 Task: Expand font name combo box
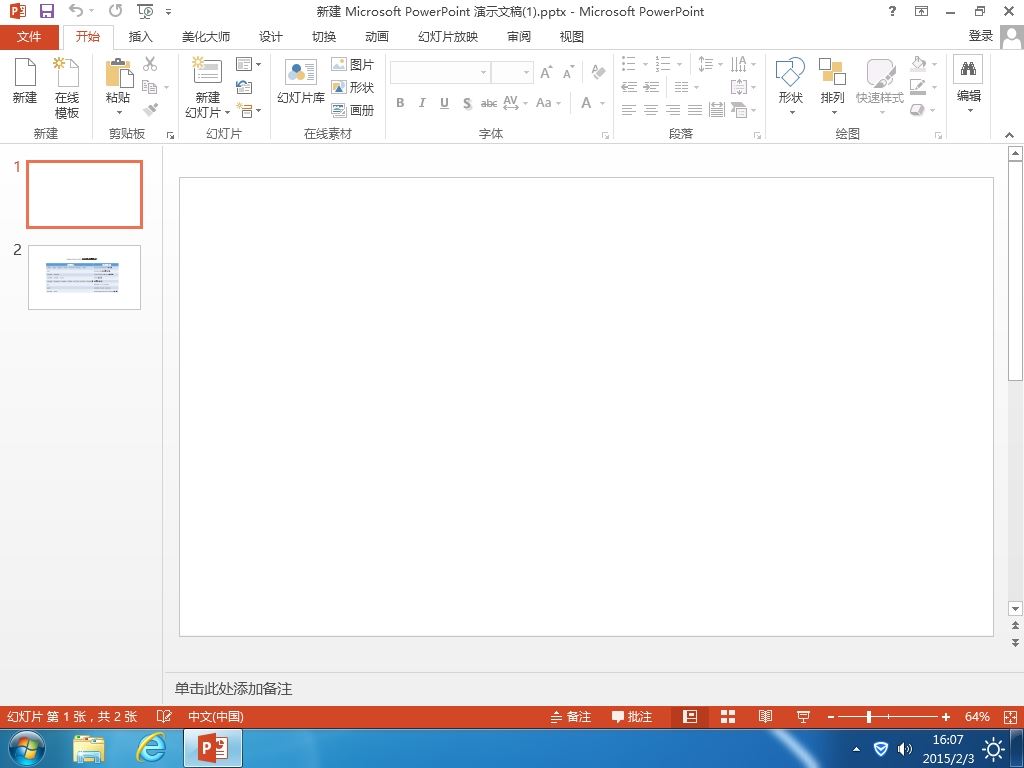tap(483, 72)
